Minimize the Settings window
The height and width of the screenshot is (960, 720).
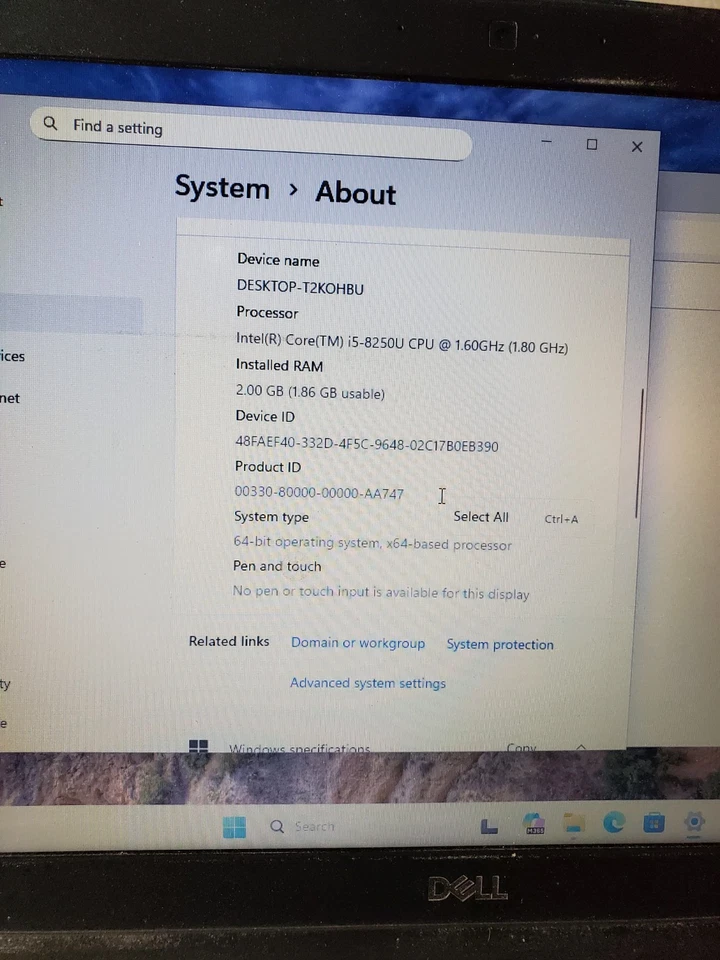click(547, 142)
